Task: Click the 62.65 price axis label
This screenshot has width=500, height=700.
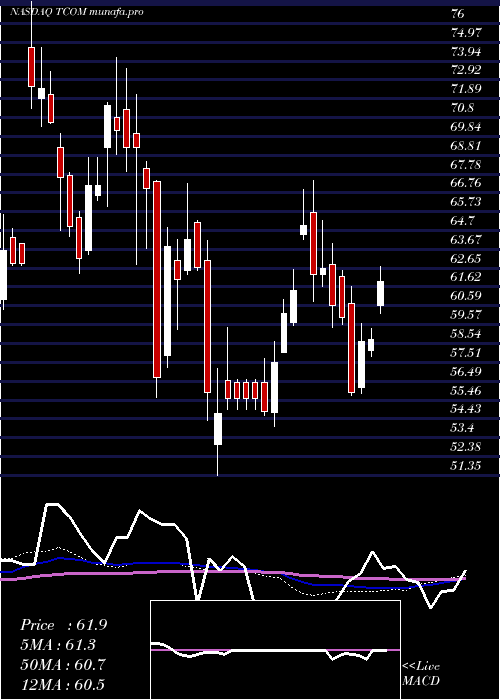Action: point(467,259)
